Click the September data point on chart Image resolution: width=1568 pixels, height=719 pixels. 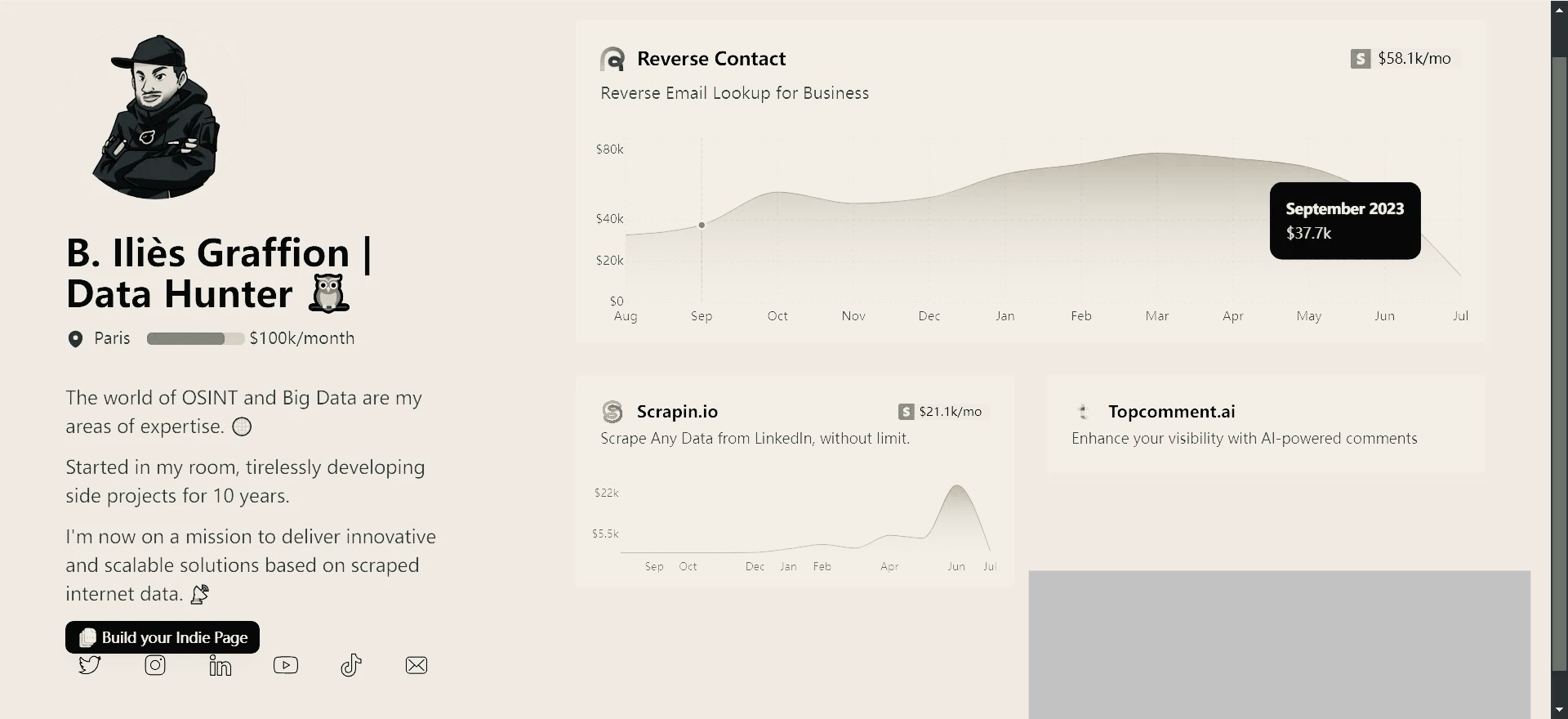702,225
